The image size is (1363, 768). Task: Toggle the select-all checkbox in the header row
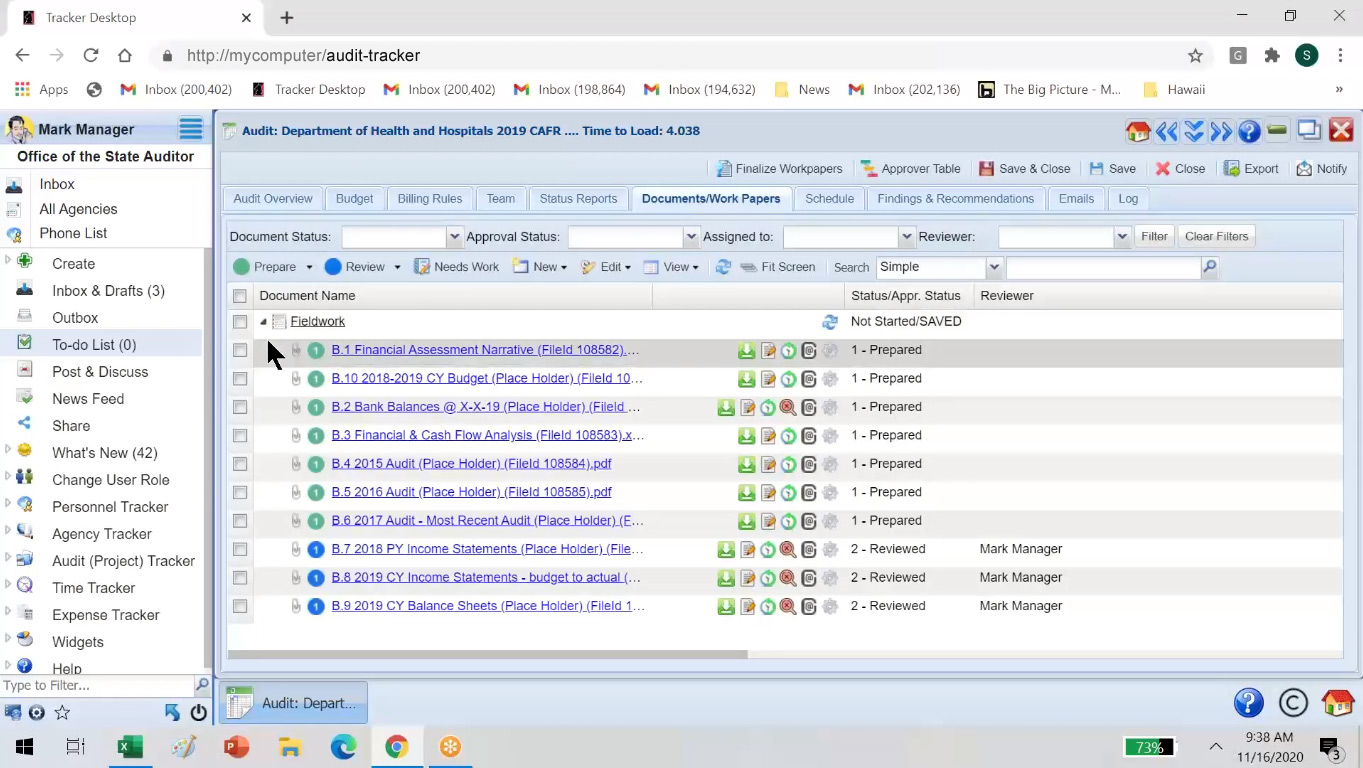(240, 296)
